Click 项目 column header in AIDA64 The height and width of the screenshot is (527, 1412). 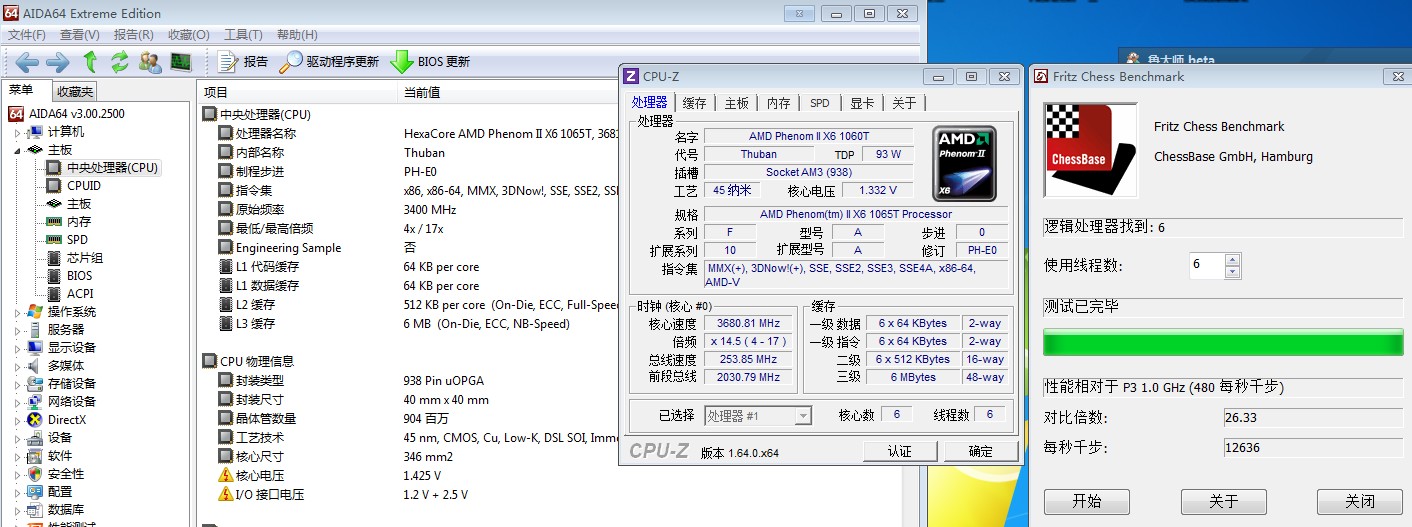pos(298,92)
